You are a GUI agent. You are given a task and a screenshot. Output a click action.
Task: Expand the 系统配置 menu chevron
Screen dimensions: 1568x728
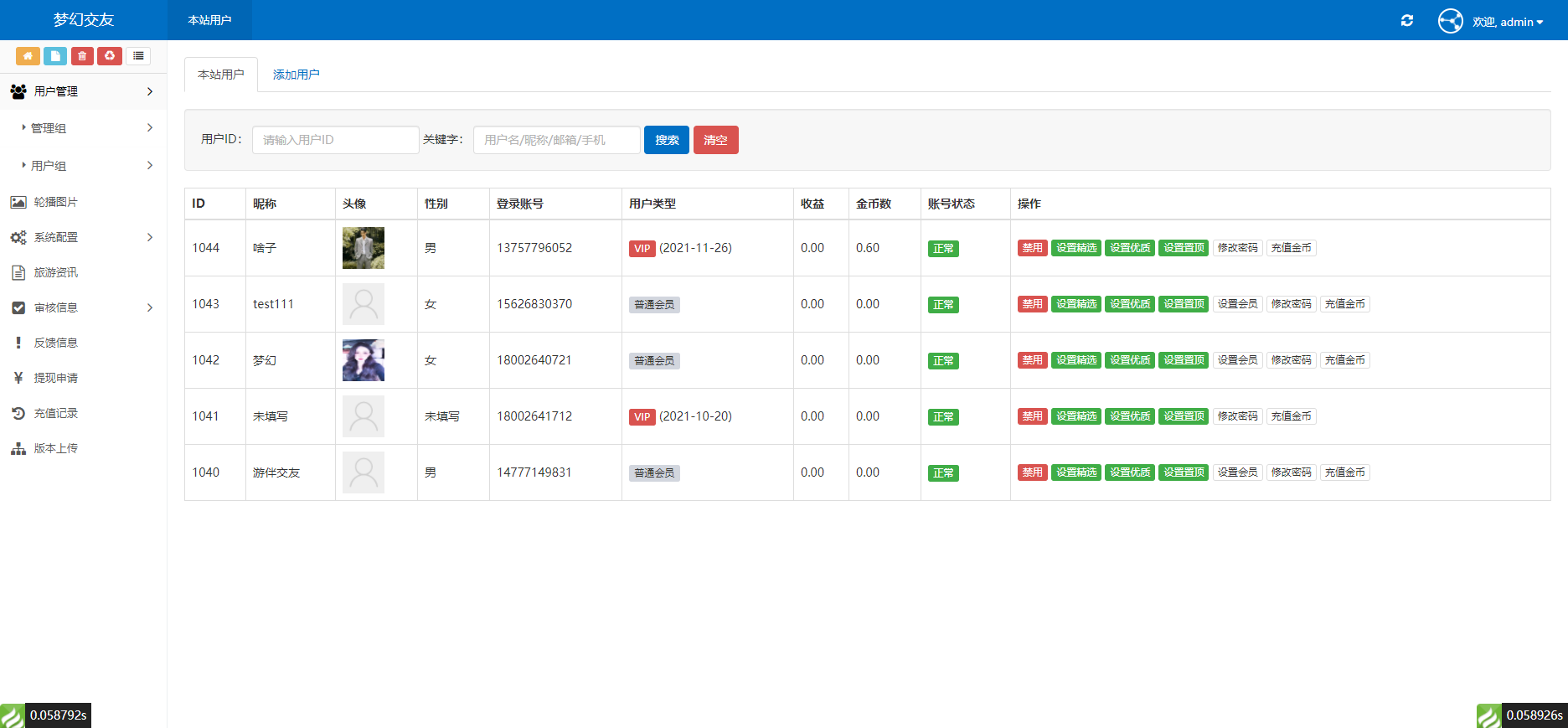[x=150, y=237]
